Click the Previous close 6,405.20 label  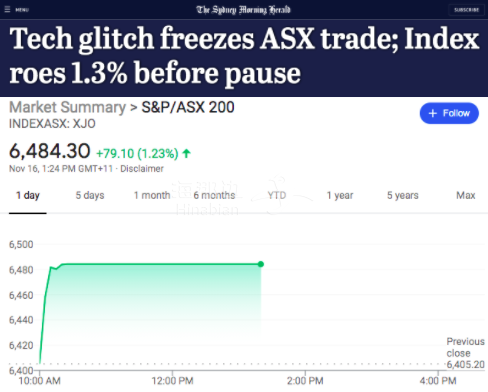coord(465,353)
